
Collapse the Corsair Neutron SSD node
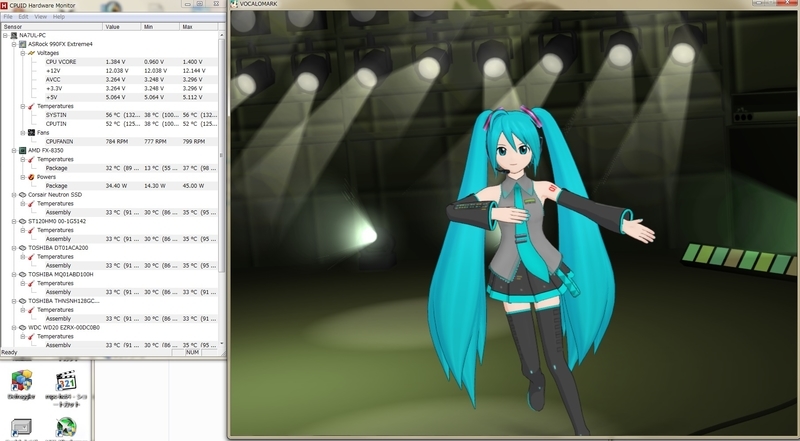point(14,194)
